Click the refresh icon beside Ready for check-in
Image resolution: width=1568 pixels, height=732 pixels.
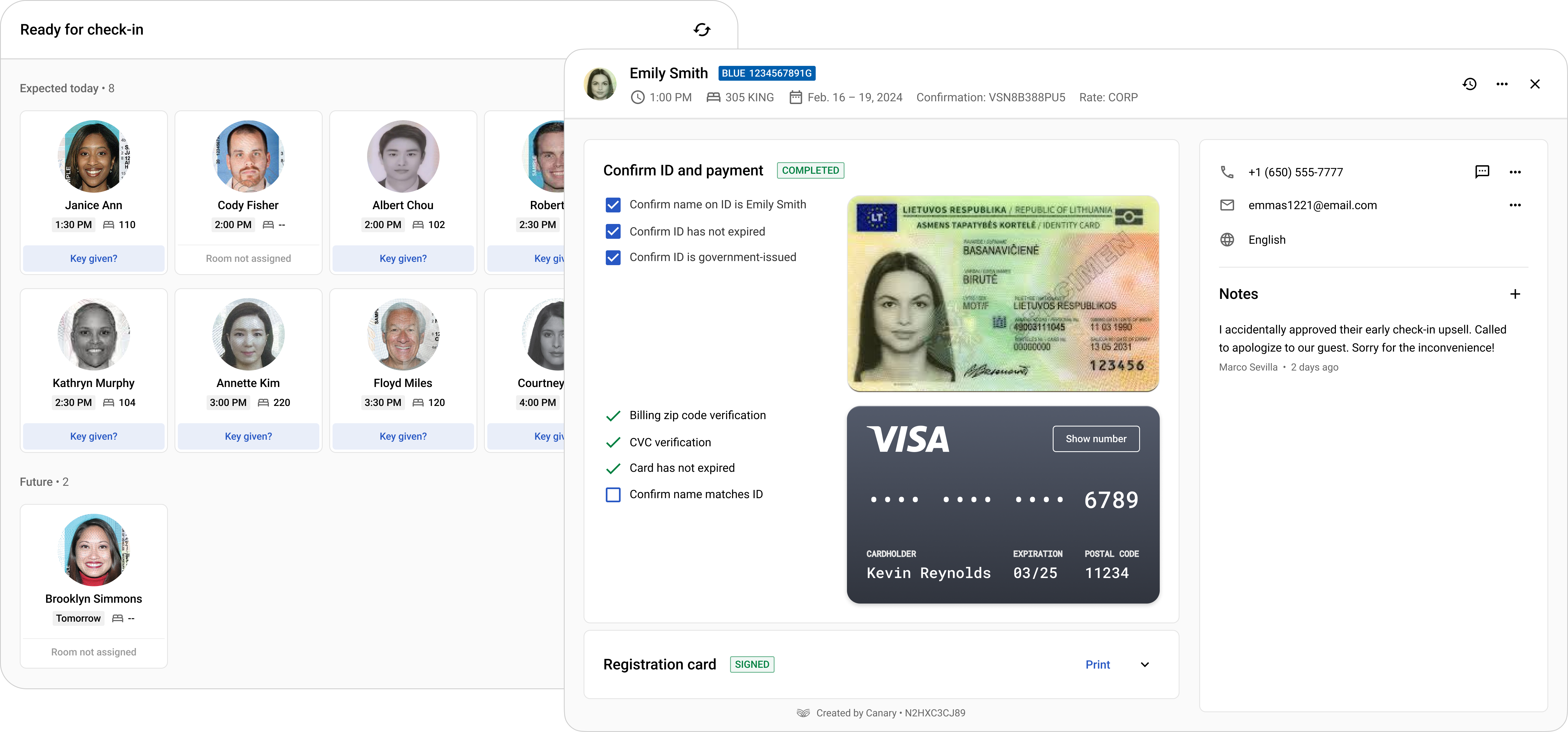coord(702,30)
